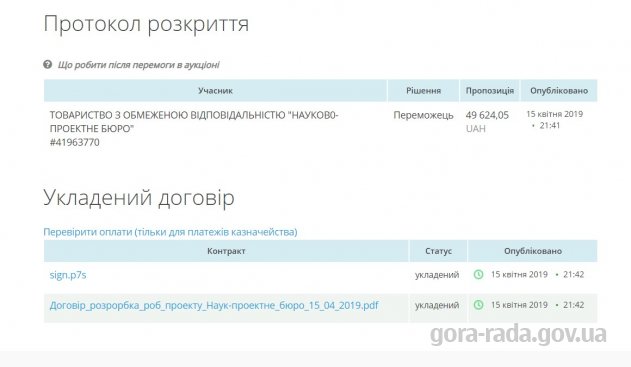Select the 'Статус' column header
The height and width of the screenshot is (367, 631).
(x=438, y=251)
